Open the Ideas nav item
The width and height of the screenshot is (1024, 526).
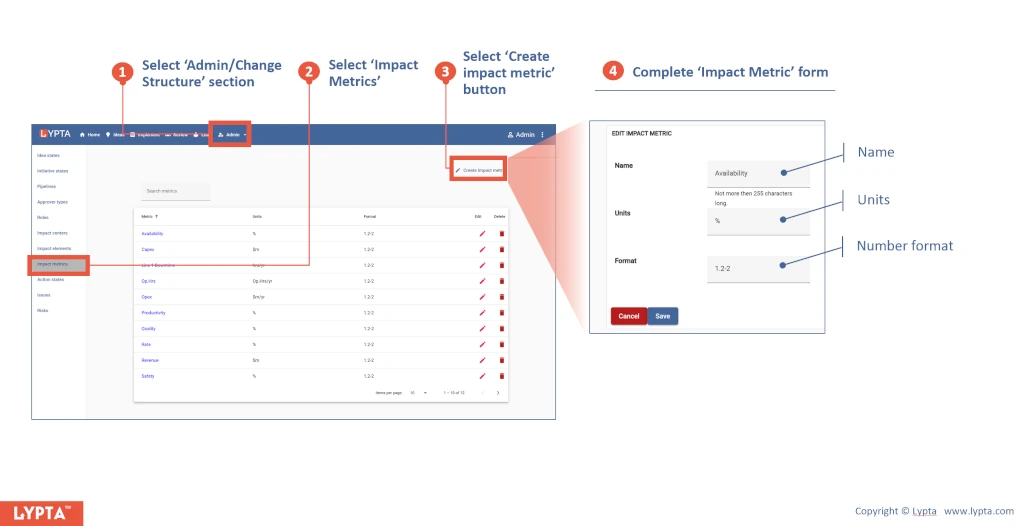[115, 135]
